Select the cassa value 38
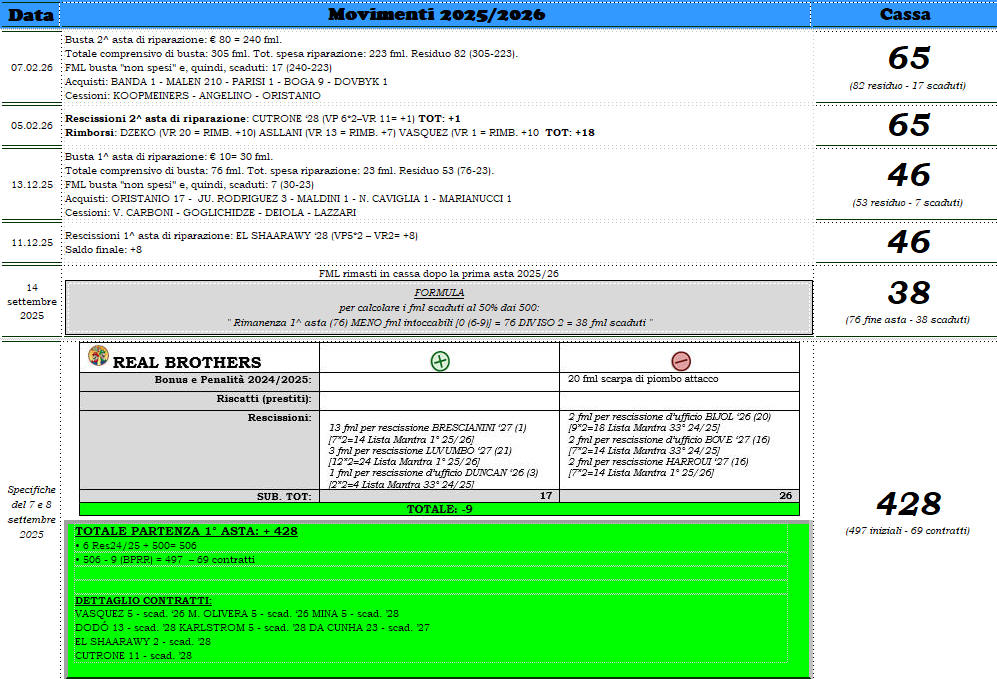997x679 pixels. [x=907, y=292]
